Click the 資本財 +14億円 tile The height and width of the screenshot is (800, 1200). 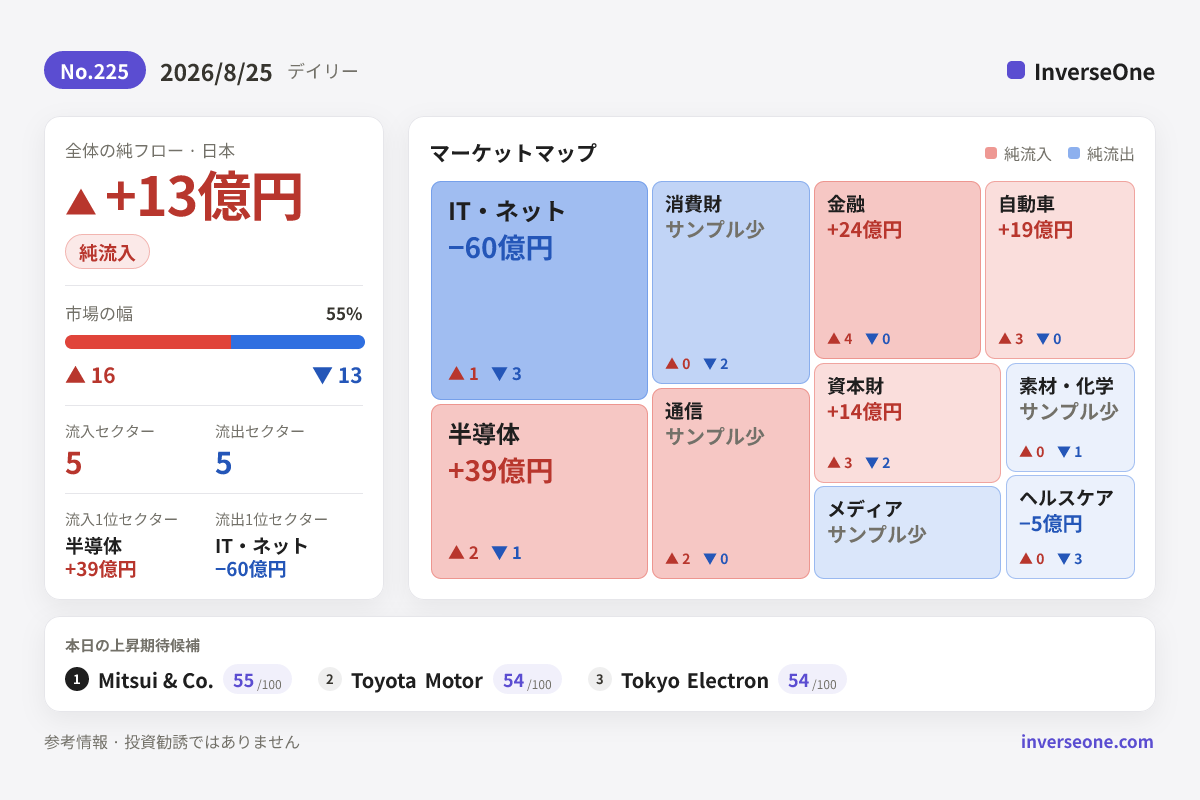click(907, 423)
